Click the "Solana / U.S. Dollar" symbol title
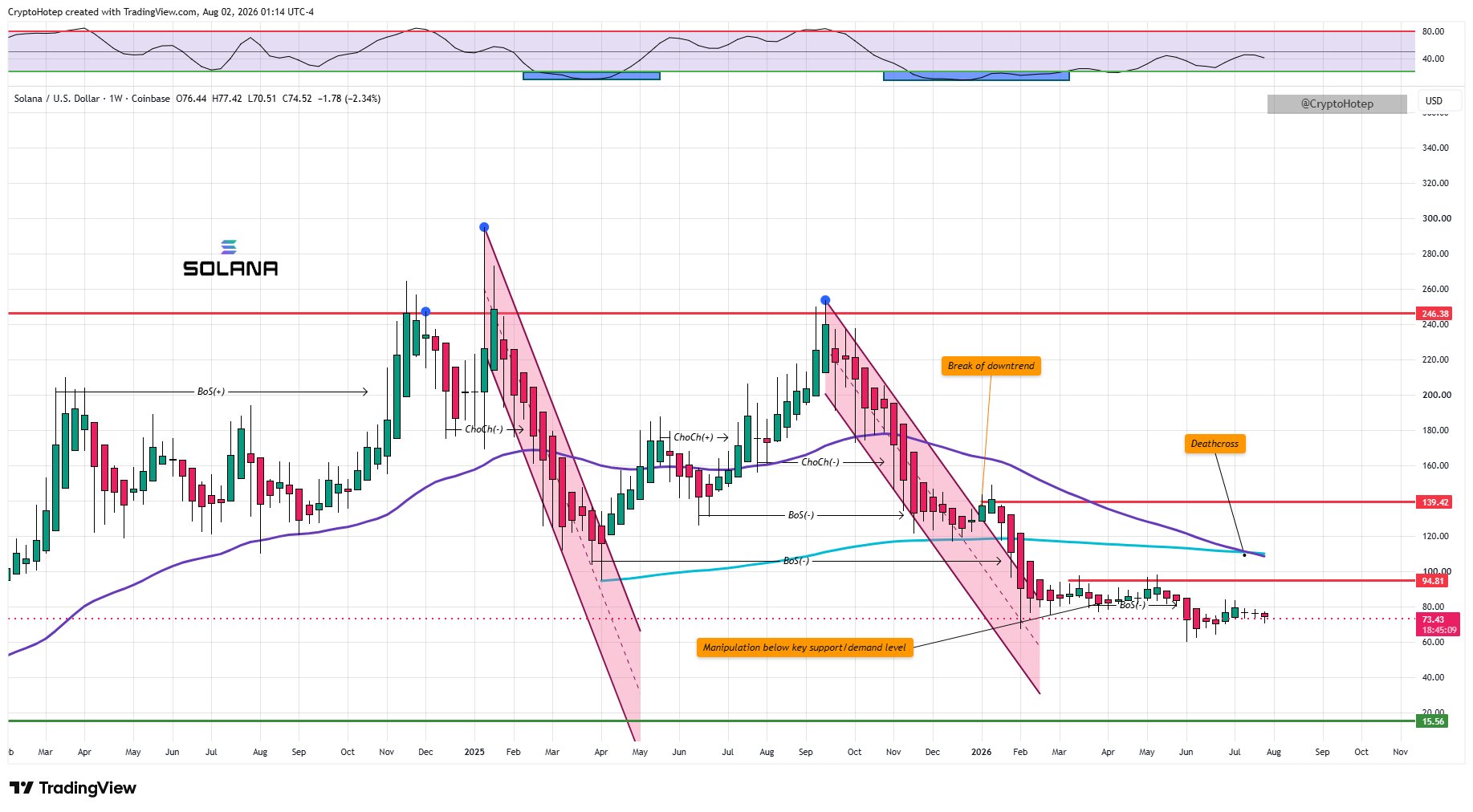The image size is (1473, 812). click(57, 99)
